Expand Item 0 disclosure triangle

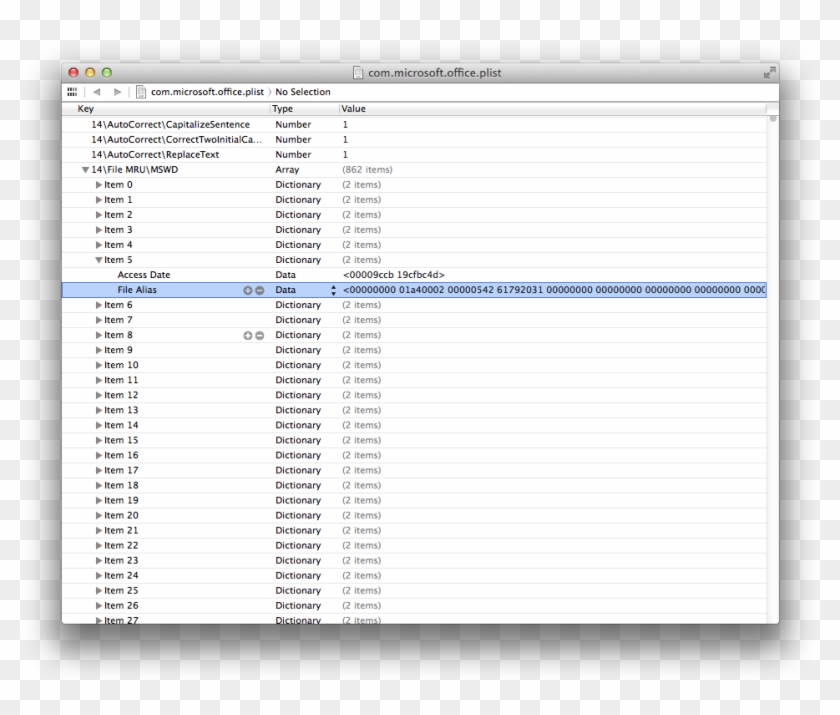click(97, 184)
